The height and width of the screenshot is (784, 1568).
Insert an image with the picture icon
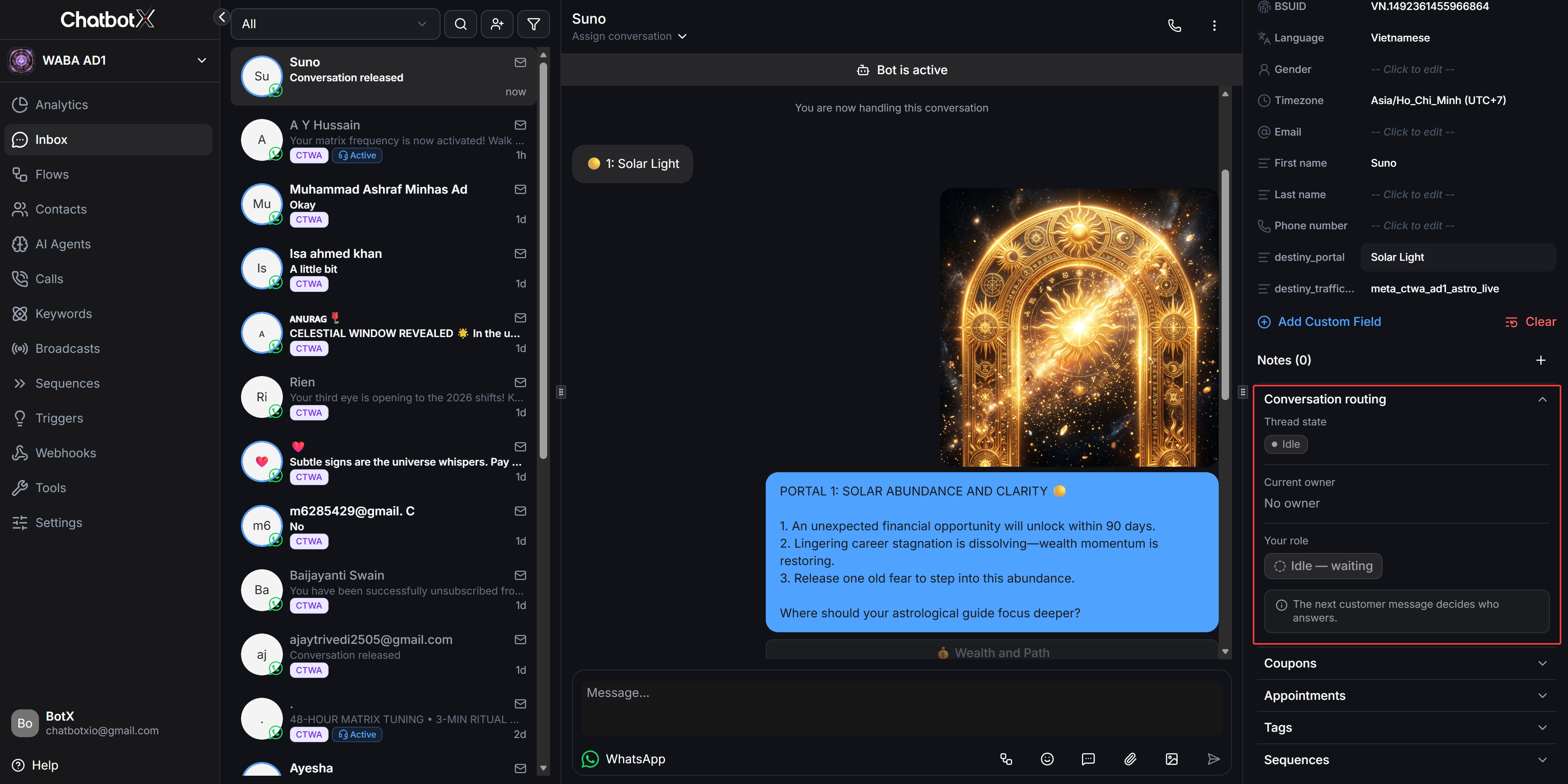point(1172,759)
